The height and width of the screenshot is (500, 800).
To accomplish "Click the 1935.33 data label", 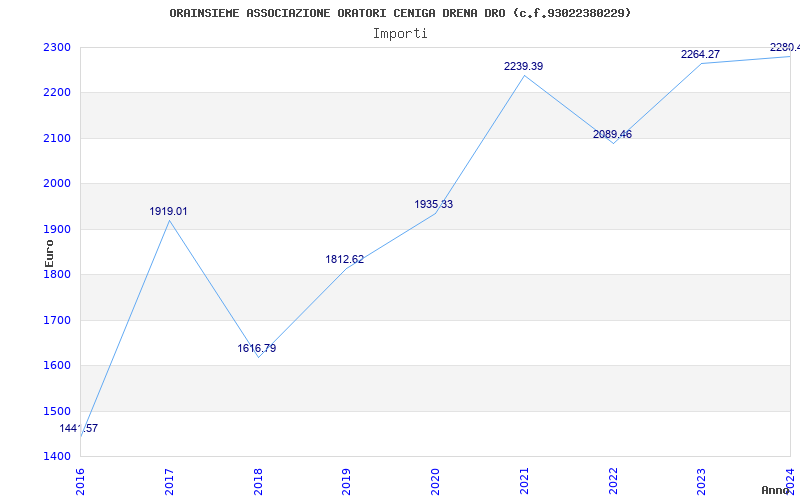I will click(434, 205).
